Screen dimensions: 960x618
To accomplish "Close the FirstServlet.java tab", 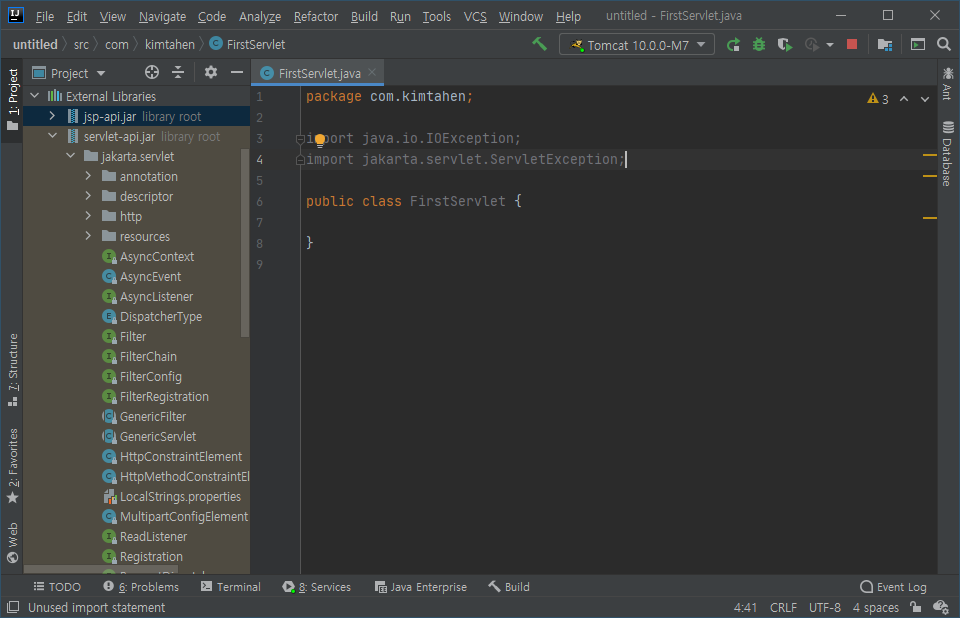I will tap(372, 72).
